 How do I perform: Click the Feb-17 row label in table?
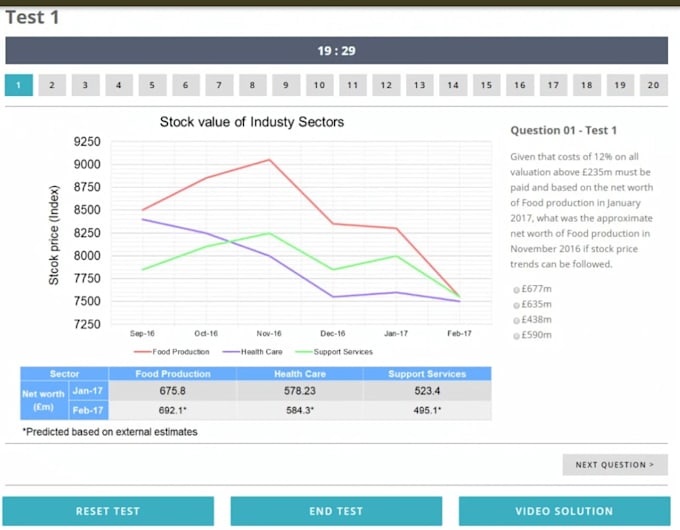tap(88, 410)
